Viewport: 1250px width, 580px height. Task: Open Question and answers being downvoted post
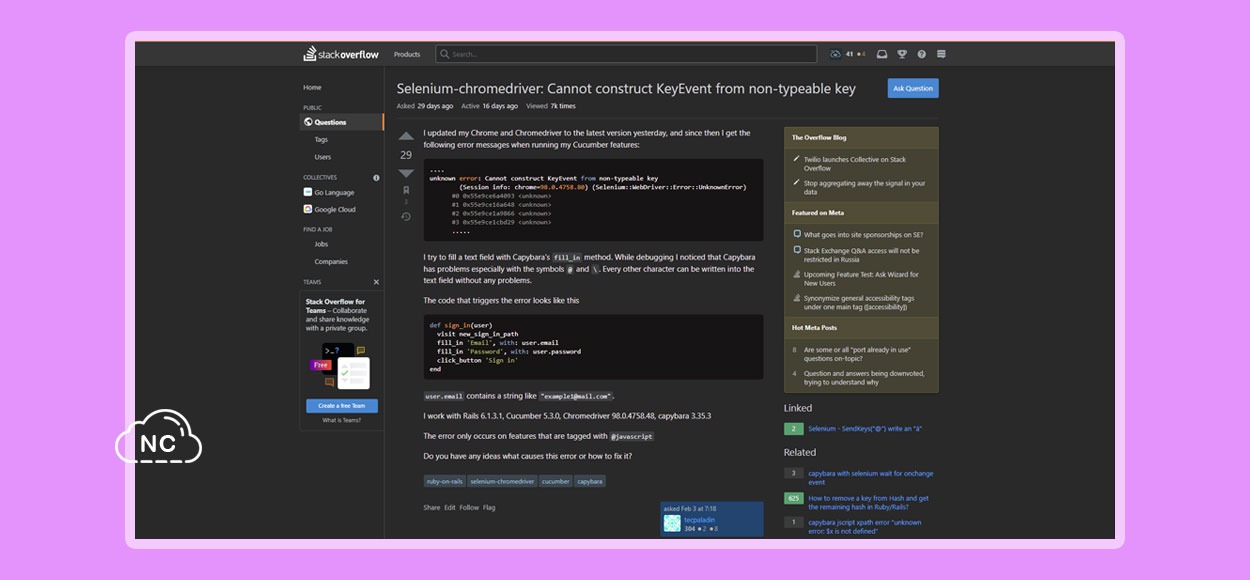[864, 378]
